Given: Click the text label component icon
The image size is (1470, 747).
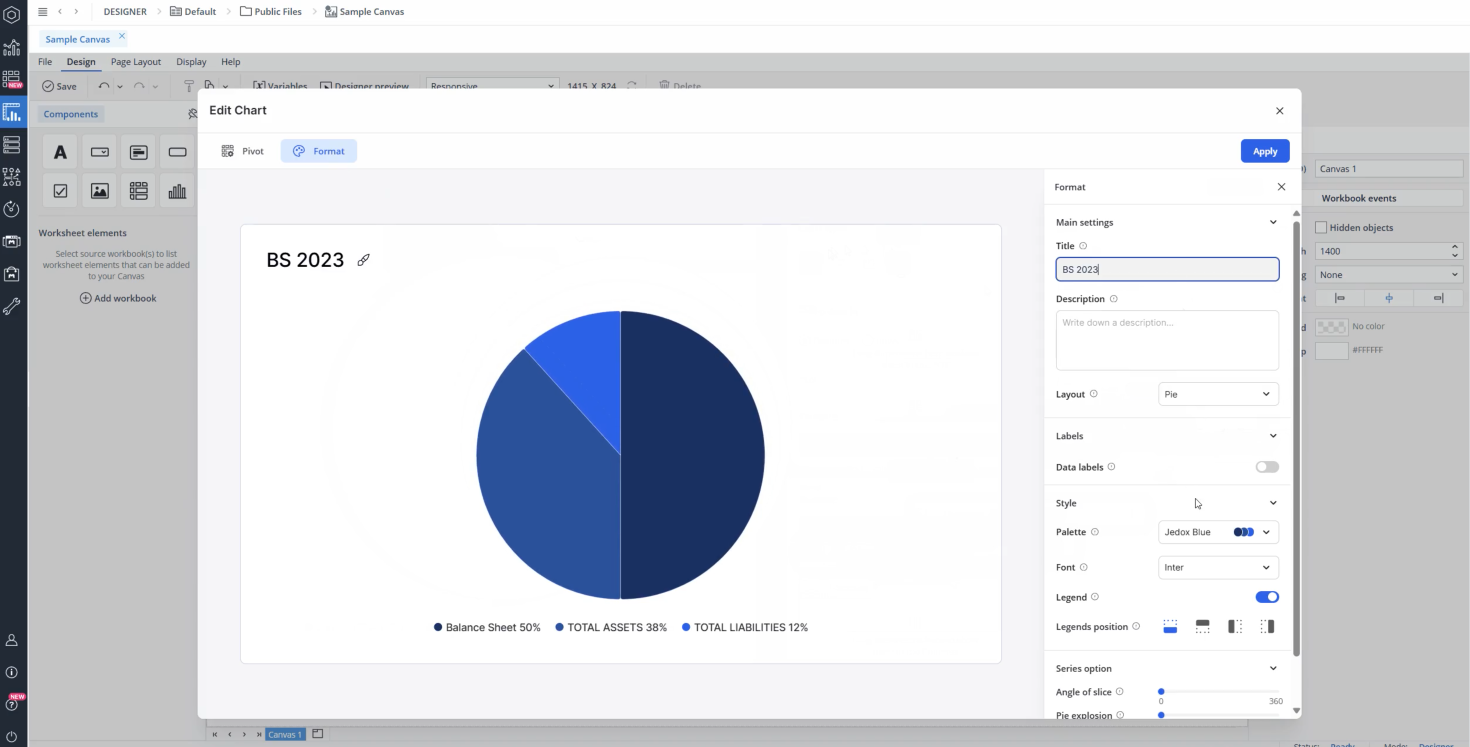Looking at the screenshot, I should 60,152.
